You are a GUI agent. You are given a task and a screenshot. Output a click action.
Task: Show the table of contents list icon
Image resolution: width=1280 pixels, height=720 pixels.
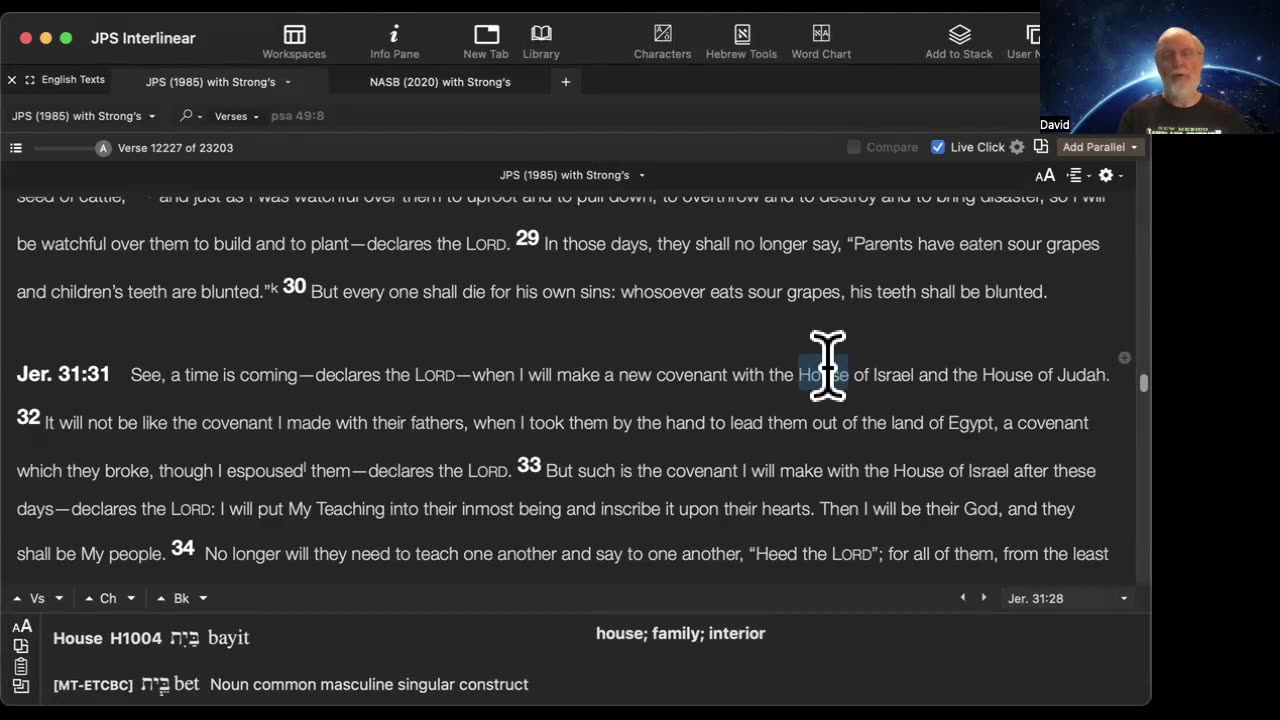[x=16, y=148]
